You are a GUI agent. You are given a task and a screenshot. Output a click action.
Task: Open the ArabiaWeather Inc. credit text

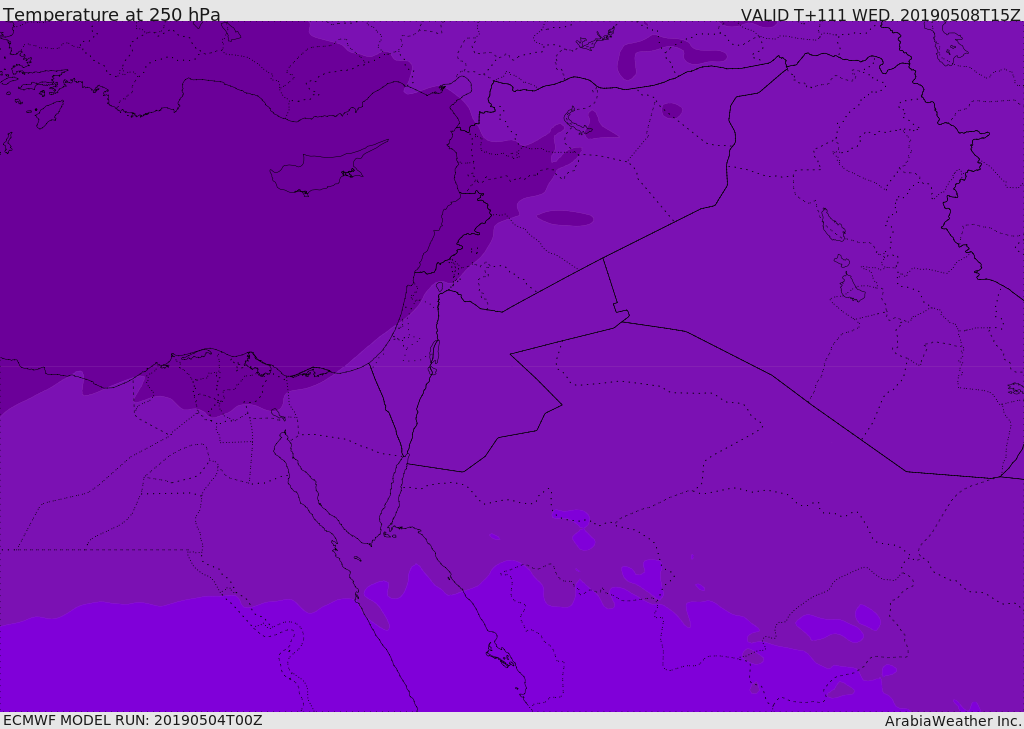click(x=953, y=720)
